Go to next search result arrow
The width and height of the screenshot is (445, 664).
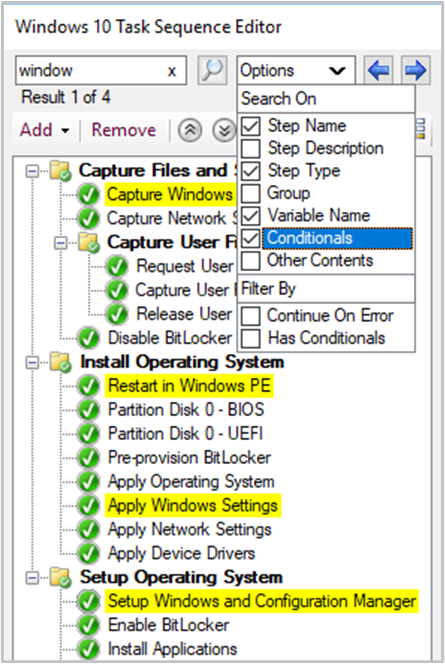[x=416, y=70]
